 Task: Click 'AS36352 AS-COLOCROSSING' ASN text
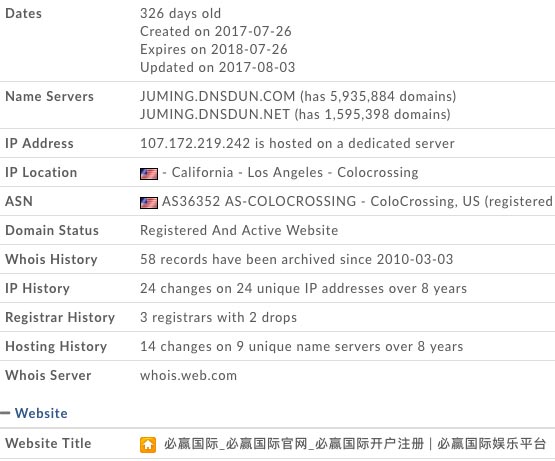259,201
